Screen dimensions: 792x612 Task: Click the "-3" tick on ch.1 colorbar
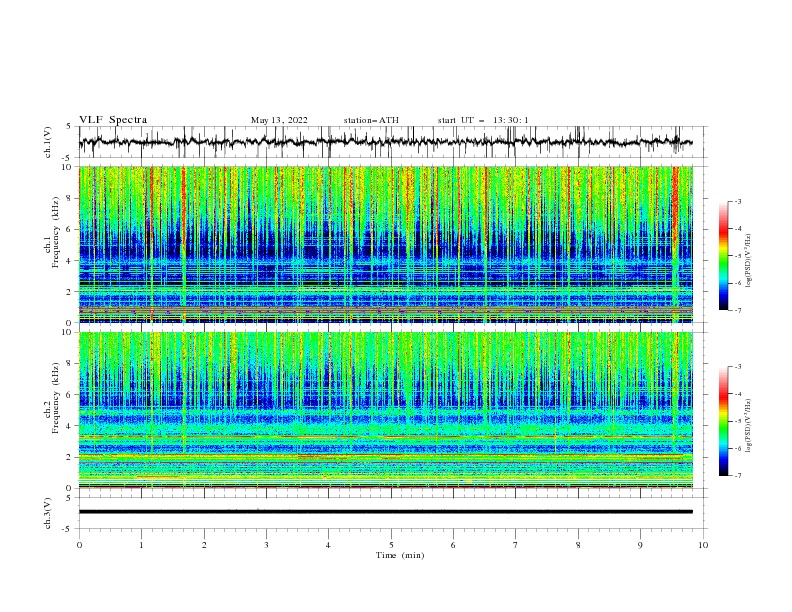[738, 201]
